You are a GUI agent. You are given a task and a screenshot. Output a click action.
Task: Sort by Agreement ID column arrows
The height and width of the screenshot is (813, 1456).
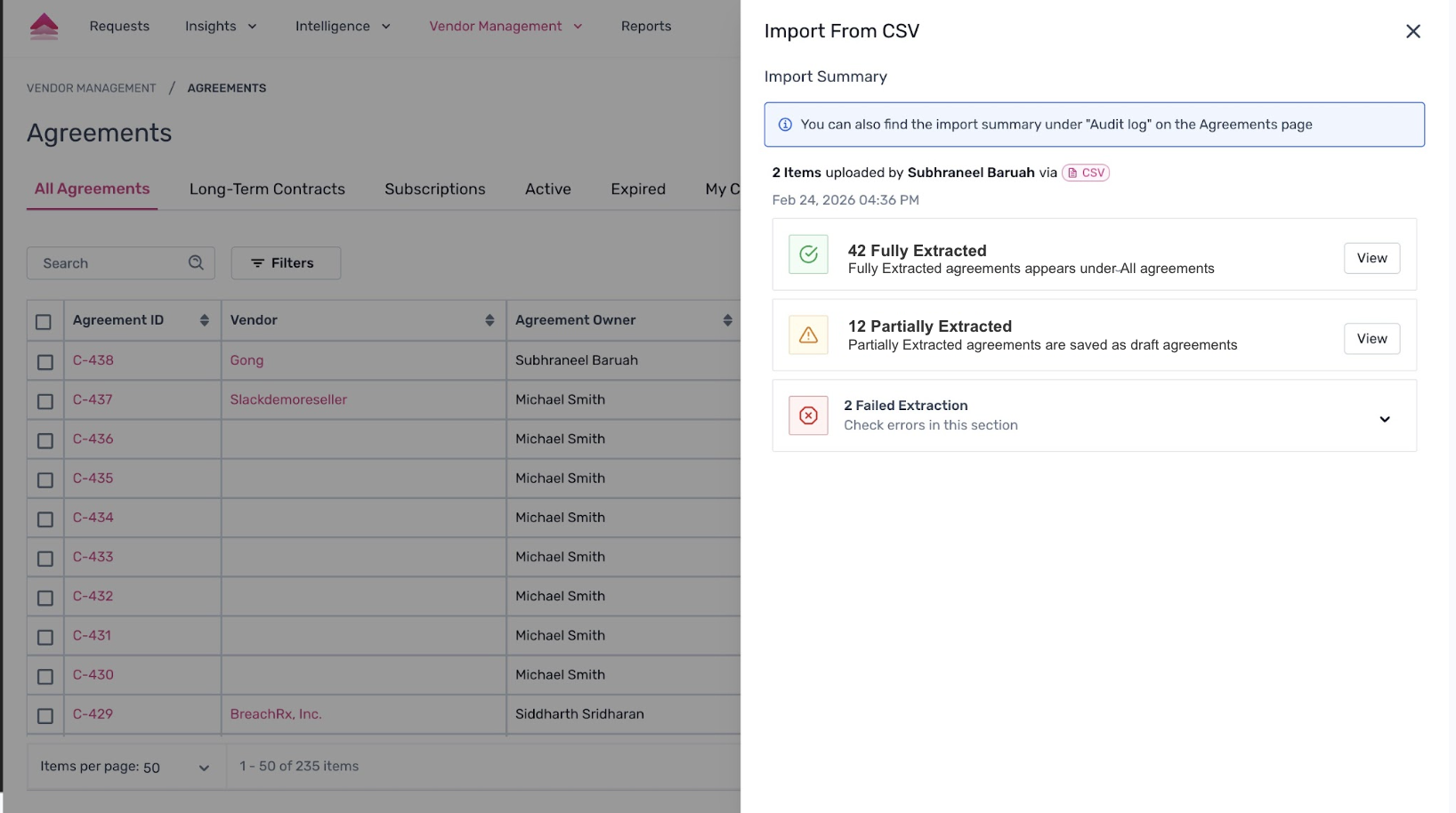coord(204,320)
